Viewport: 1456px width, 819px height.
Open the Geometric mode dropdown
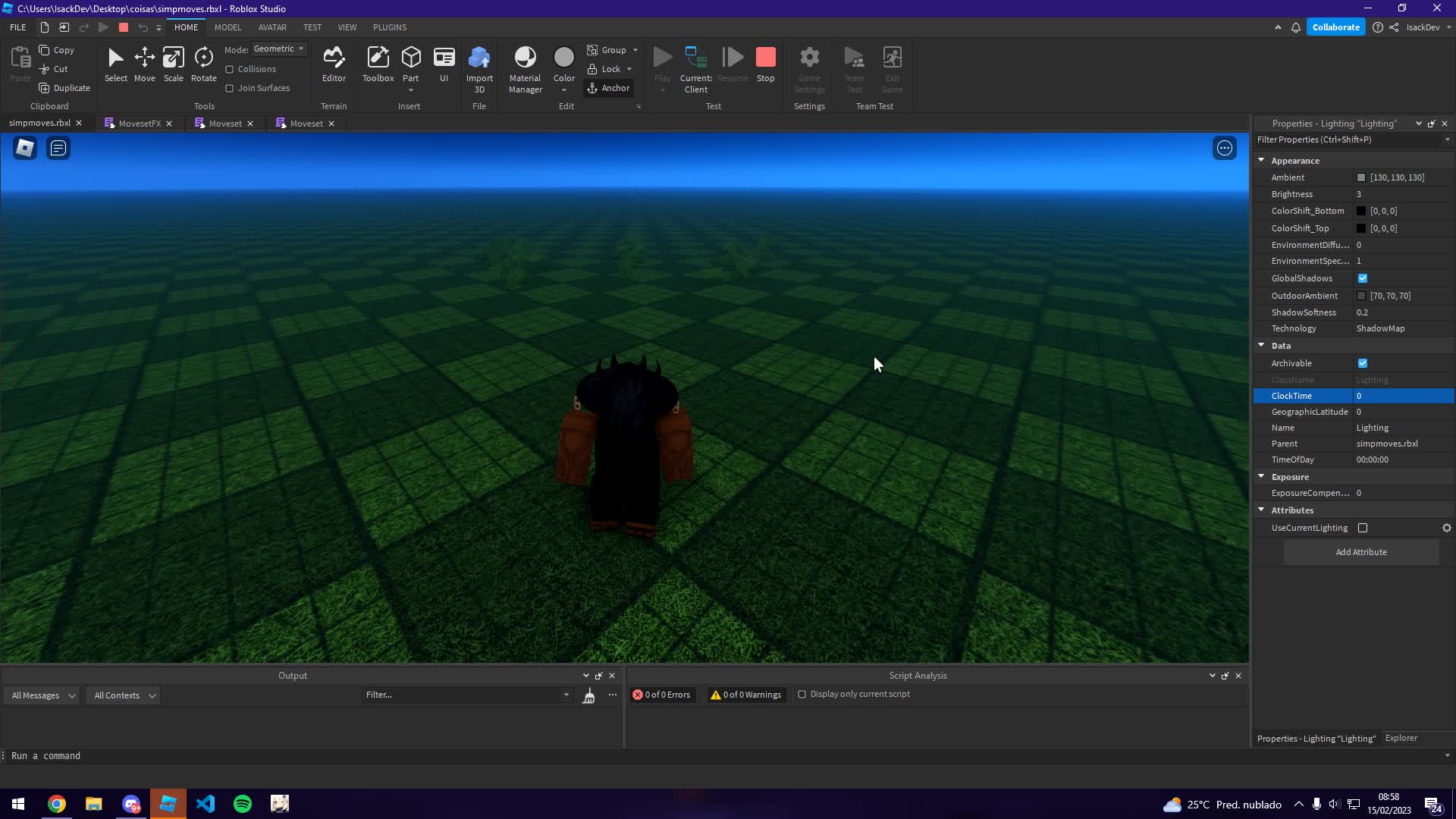[x=279, y=49]
